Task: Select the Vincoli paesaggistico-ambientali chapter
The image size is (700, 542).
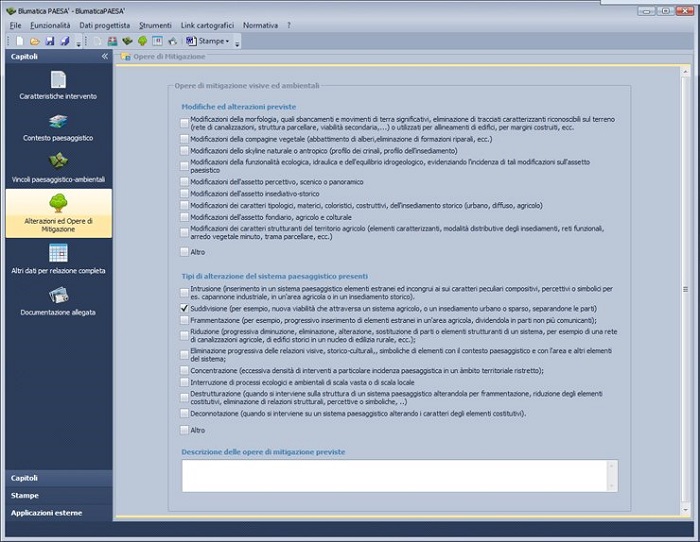Action: pos(58,167)
